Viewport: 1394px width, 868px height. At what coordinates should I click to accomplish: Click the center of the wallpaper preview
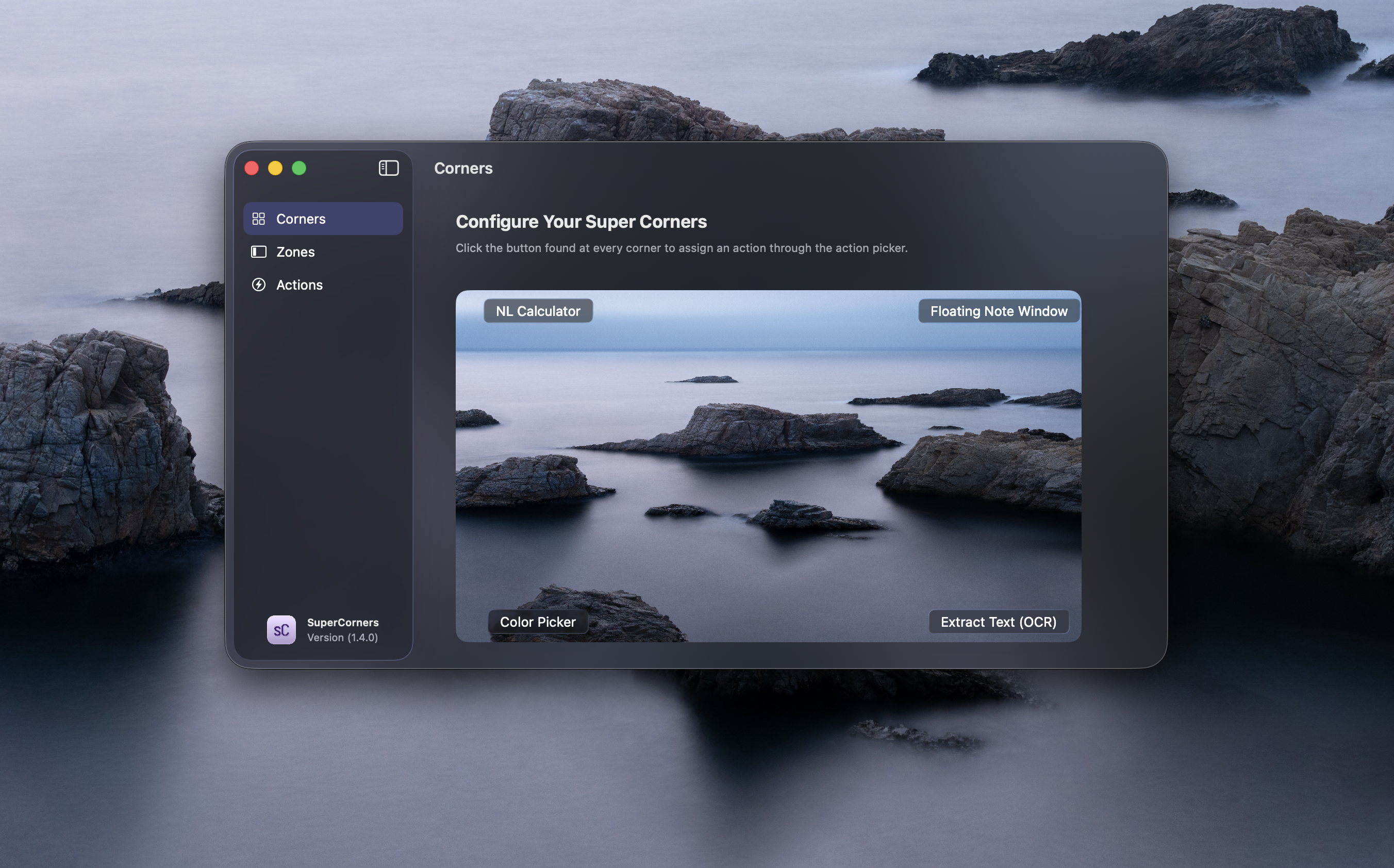pos(768,466)
